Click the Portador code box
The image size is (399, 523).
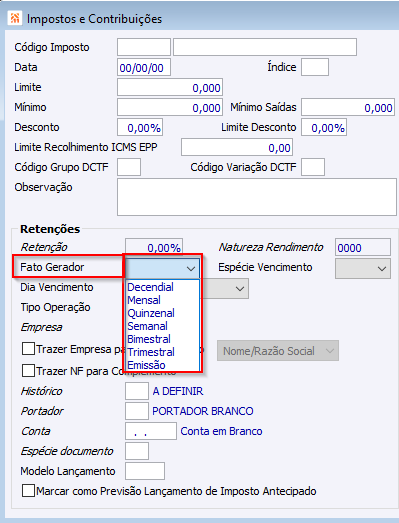pyautogui.click(x=137, y=411)
